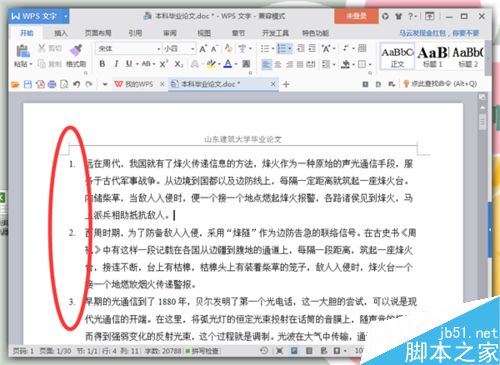Viewport: 500px width, 365px height.
Task: Click the increase indent icon
Action: point(312,49)
